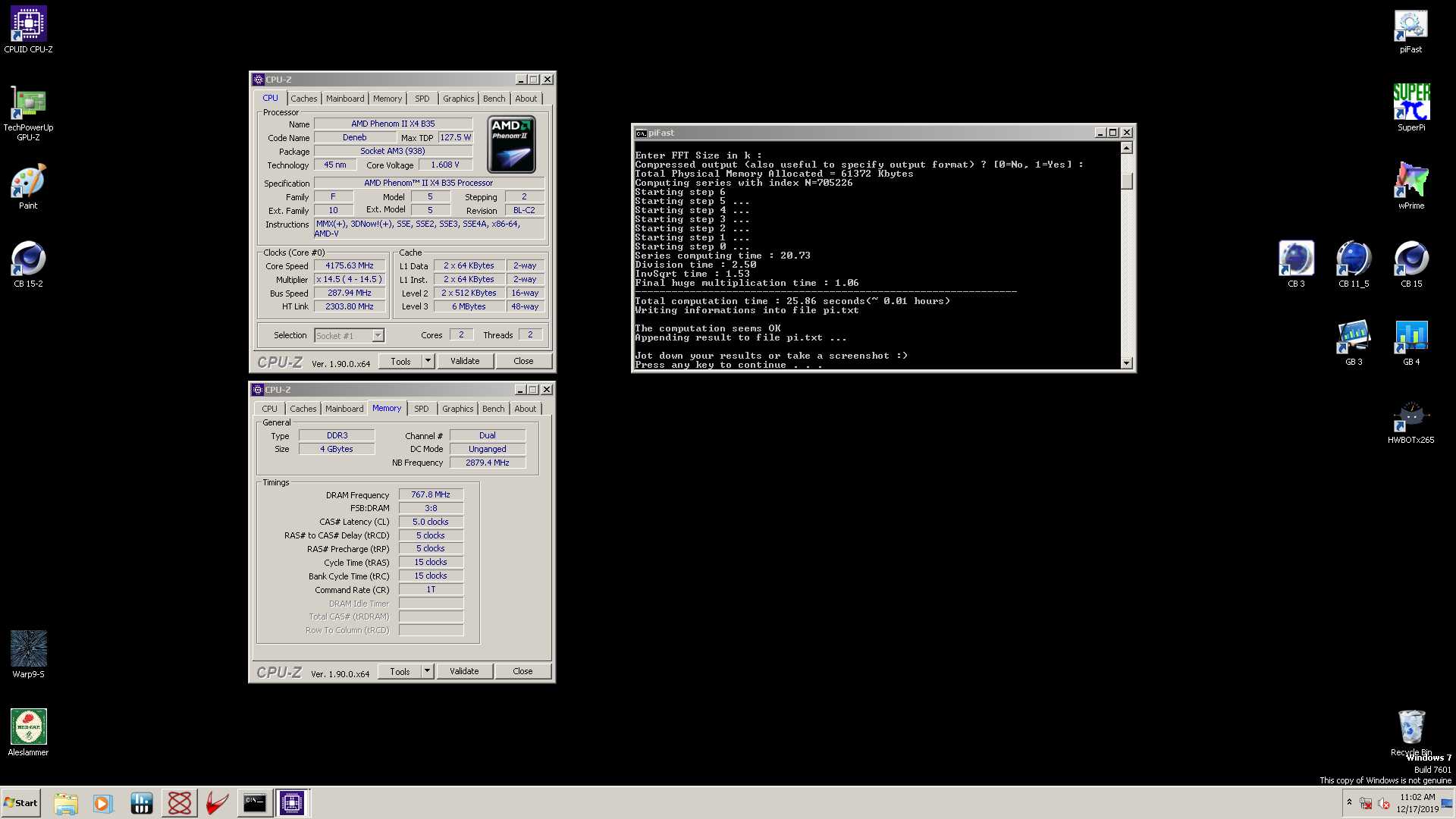Image resolution: width=1456 pixels, height=819 pixels.
Task: Switch to CPU-Z taskbar button
Action: (291, 803)
